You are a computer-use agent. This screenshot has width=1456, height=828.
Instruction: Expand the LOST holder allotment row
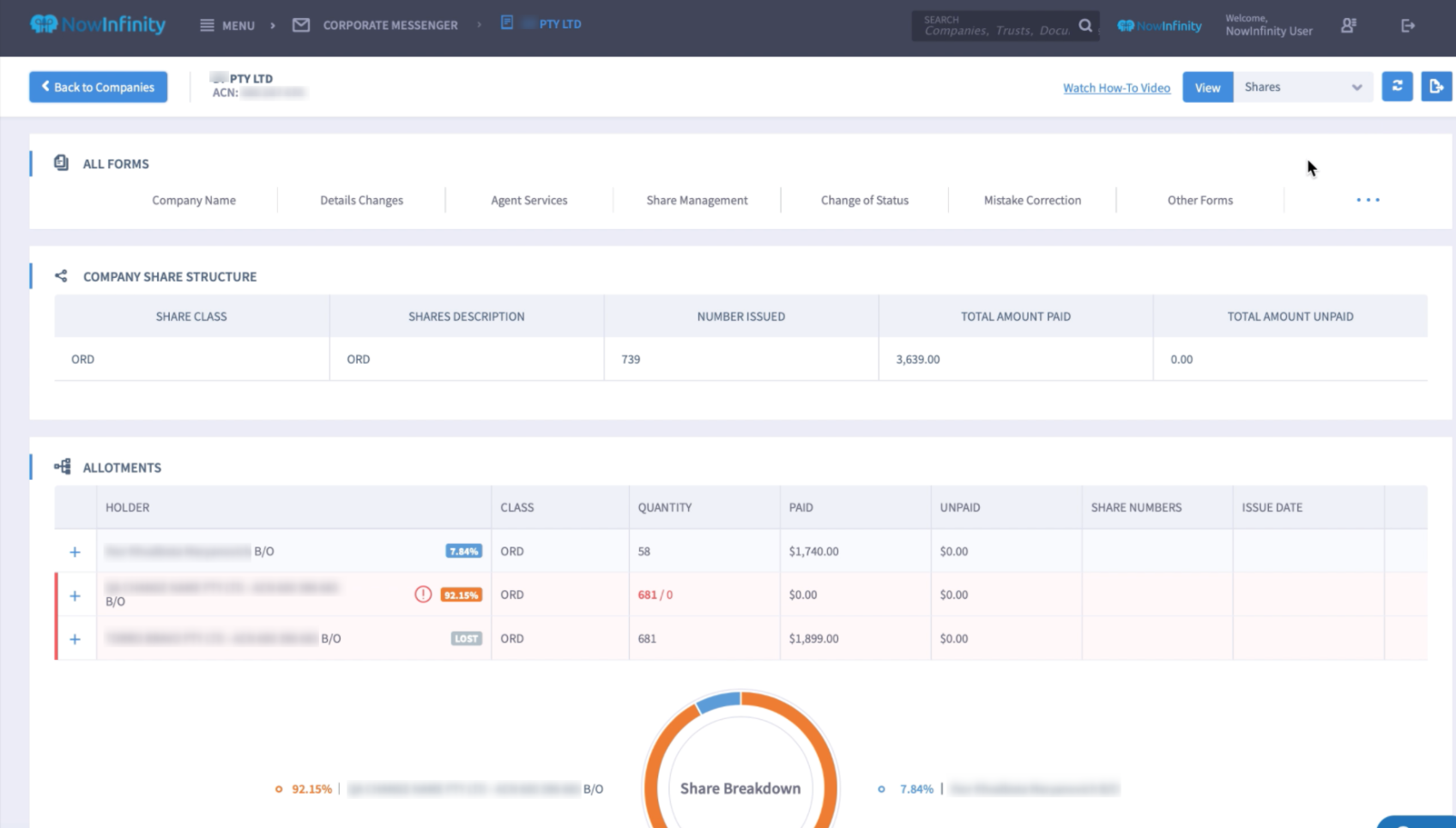coord(75,639)
